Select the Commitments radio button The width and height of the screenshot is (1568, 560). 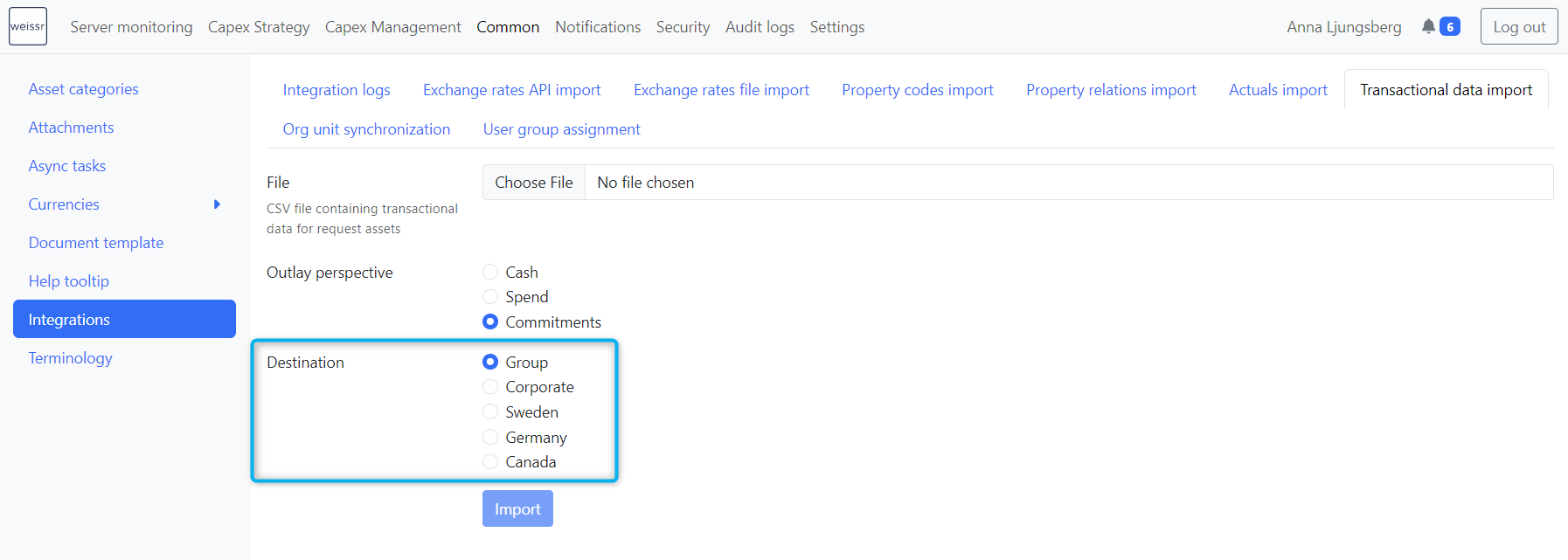coord(490,321)
